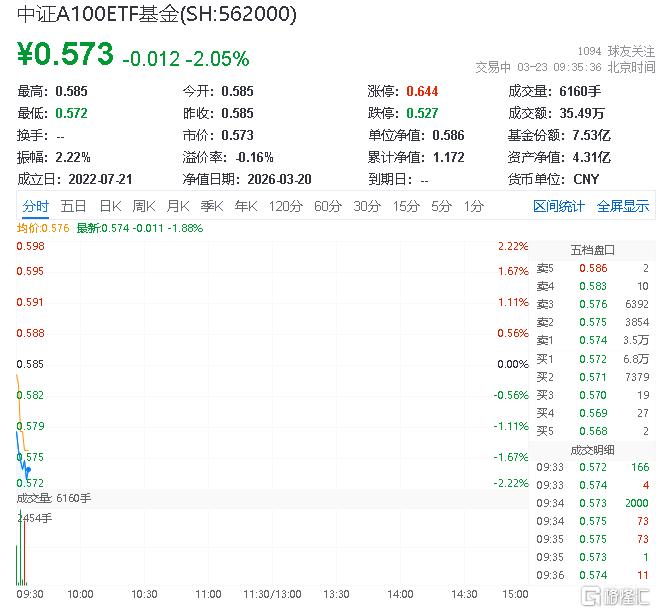Viewport: 656px width, 613px height.
Task: Click the 卖1 order row with 3.5万
Action: (x=593, y=340)
